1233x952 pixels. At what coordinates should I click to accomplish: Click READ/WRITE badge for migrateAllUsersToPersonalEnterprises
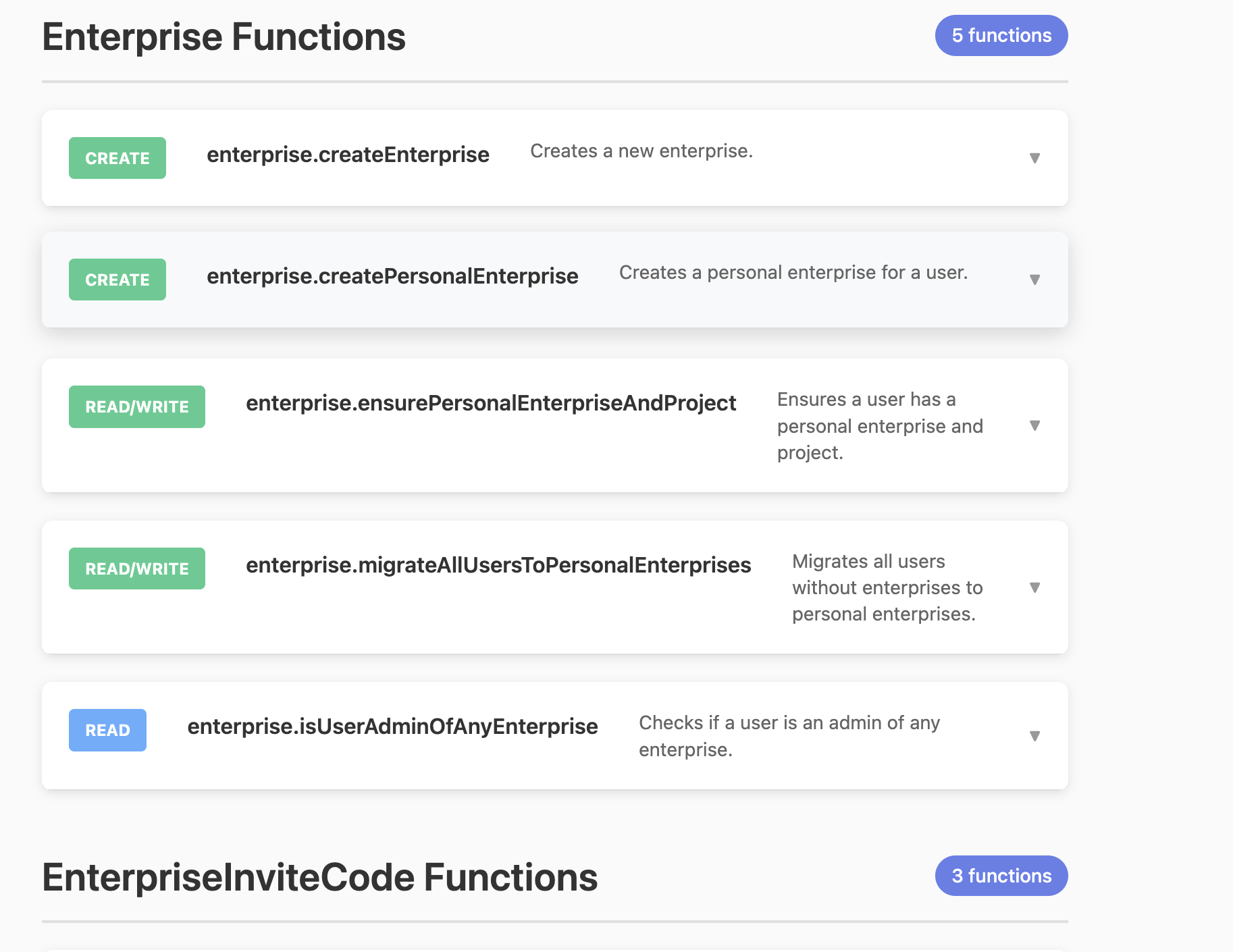click(x=137, y=568)
